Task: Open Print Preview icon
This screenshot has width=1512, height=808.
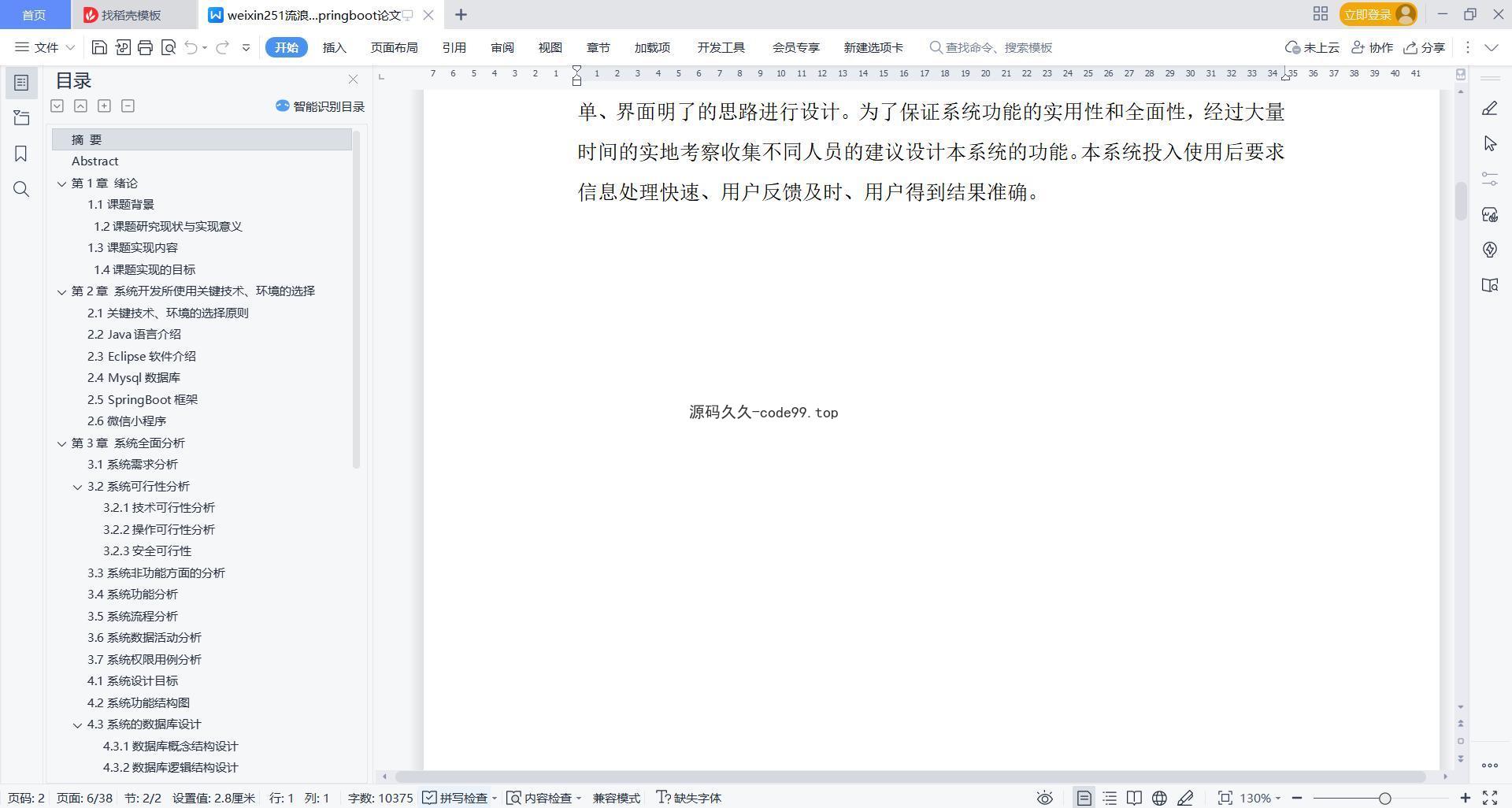Action: coord(168,47)
